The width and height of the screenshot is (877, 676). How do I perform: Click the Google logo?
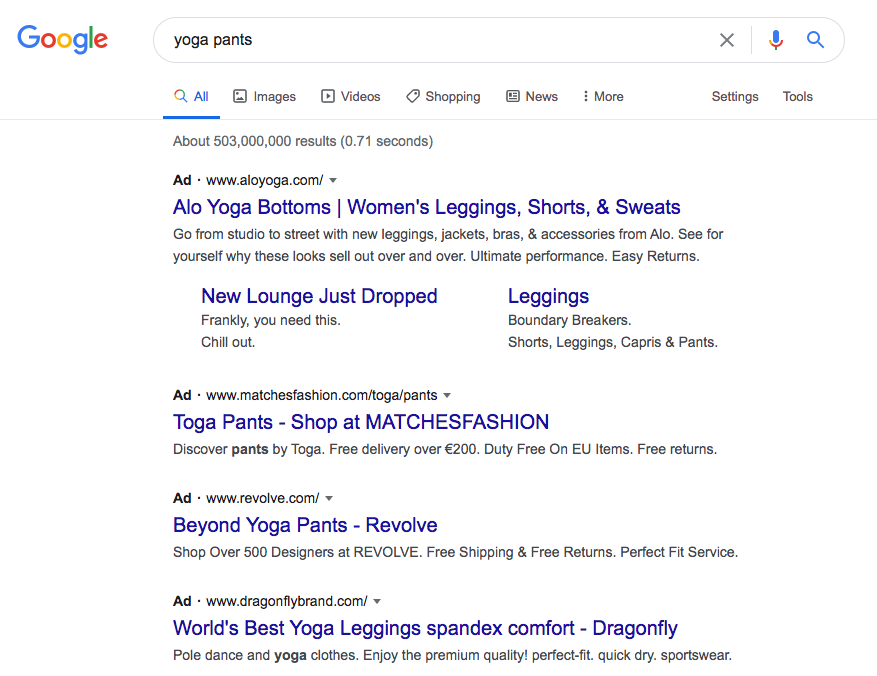tap(62, 39)
